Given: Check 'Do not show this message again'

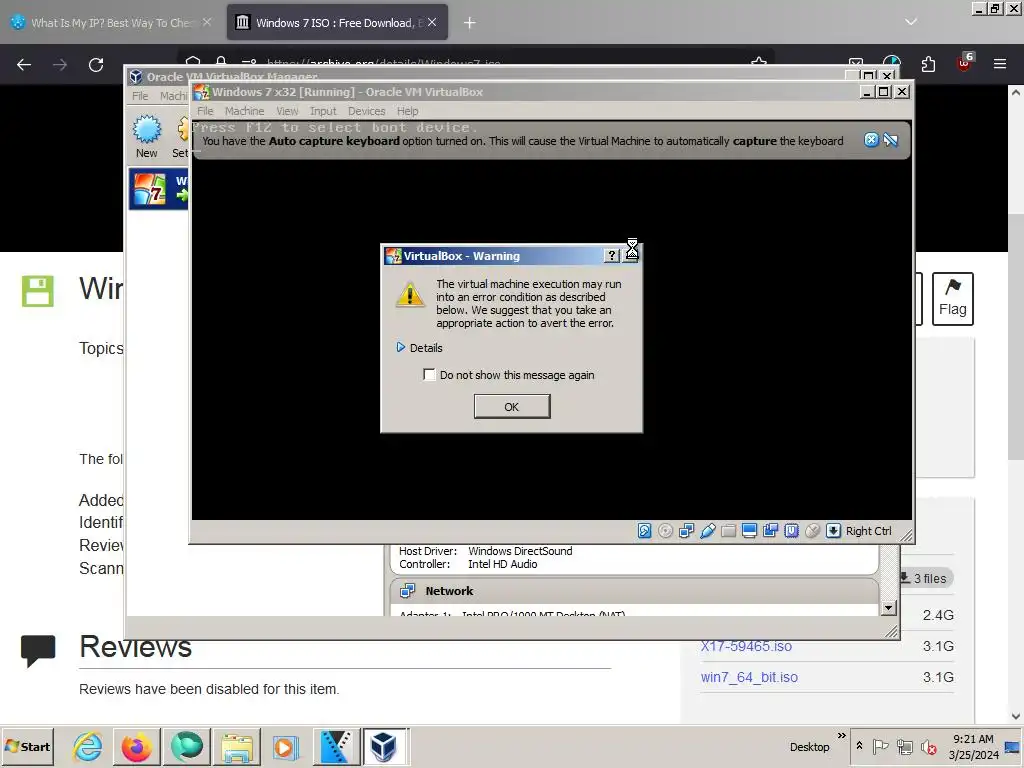Looking at the screenshot, I should (x=429, y=375).
